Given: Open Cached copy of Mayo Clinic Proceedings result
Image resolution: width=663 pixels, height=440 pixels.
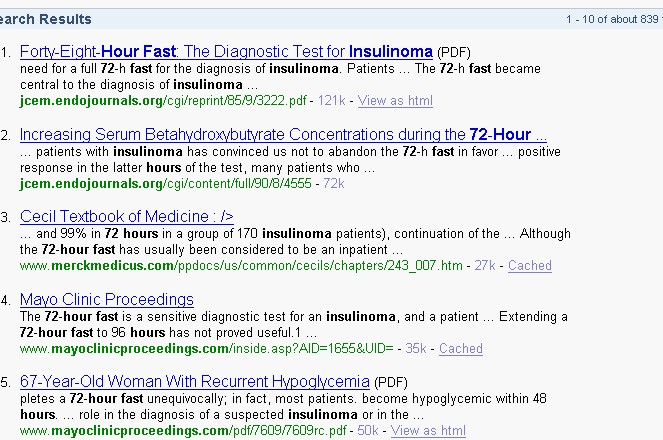Looking at the screenshot, I should 460,349.
